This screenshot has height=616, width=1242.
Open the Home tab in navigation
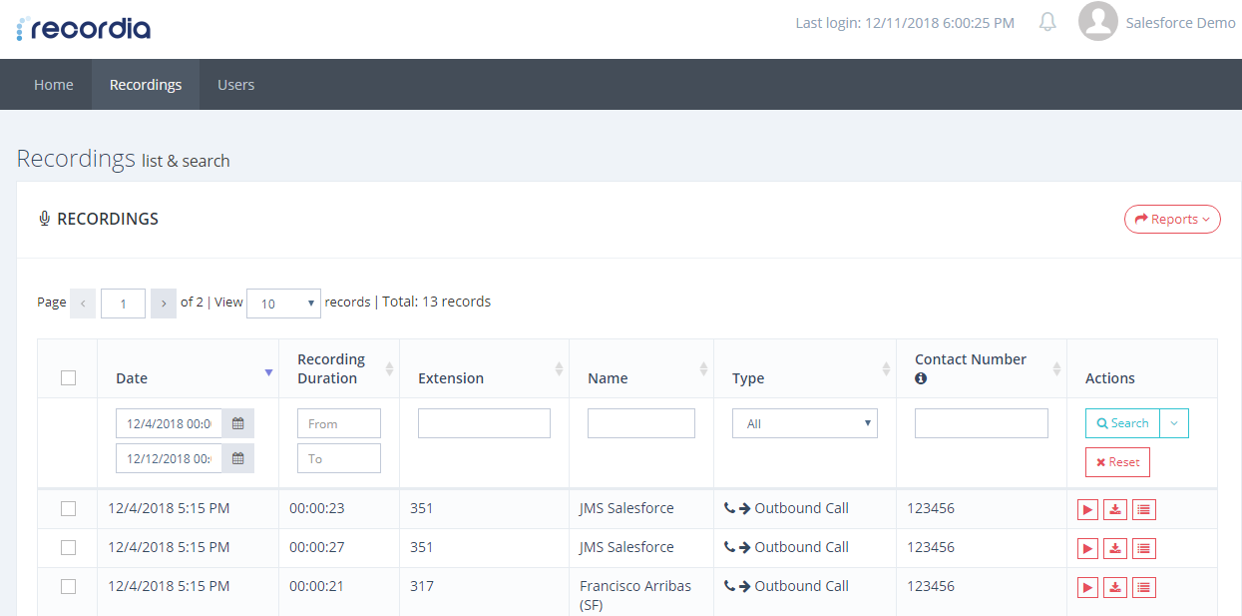(54, 85)
